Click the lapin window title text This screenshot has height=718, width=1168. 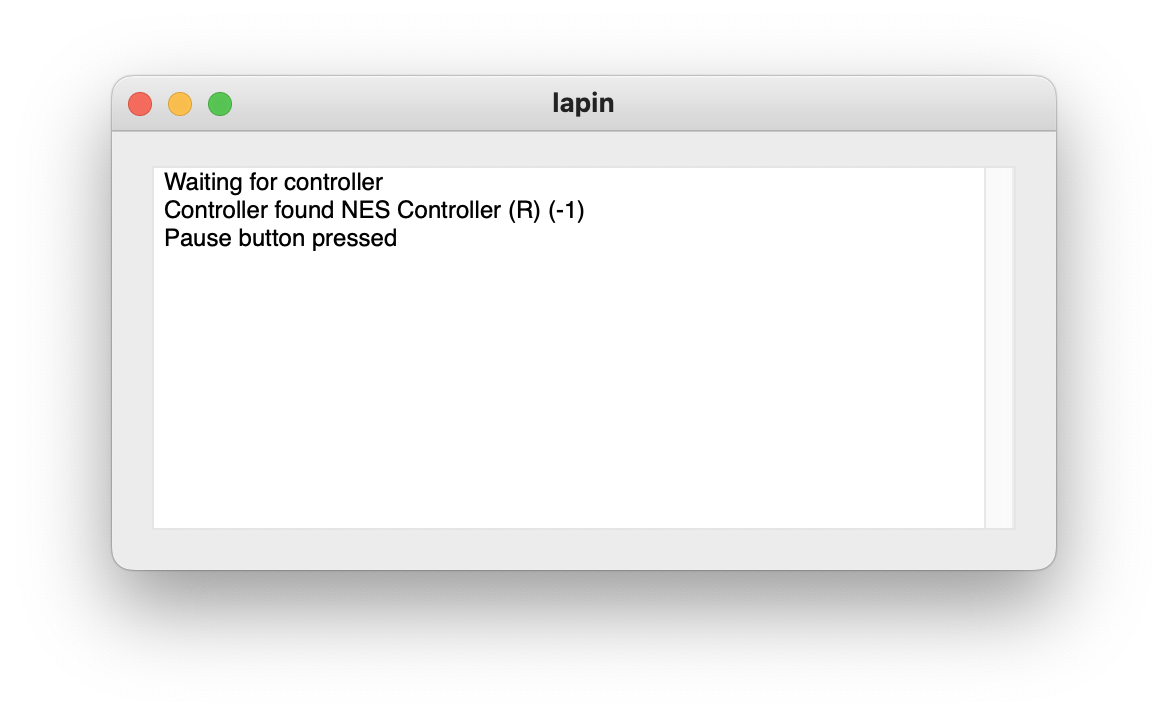(583, 103)
